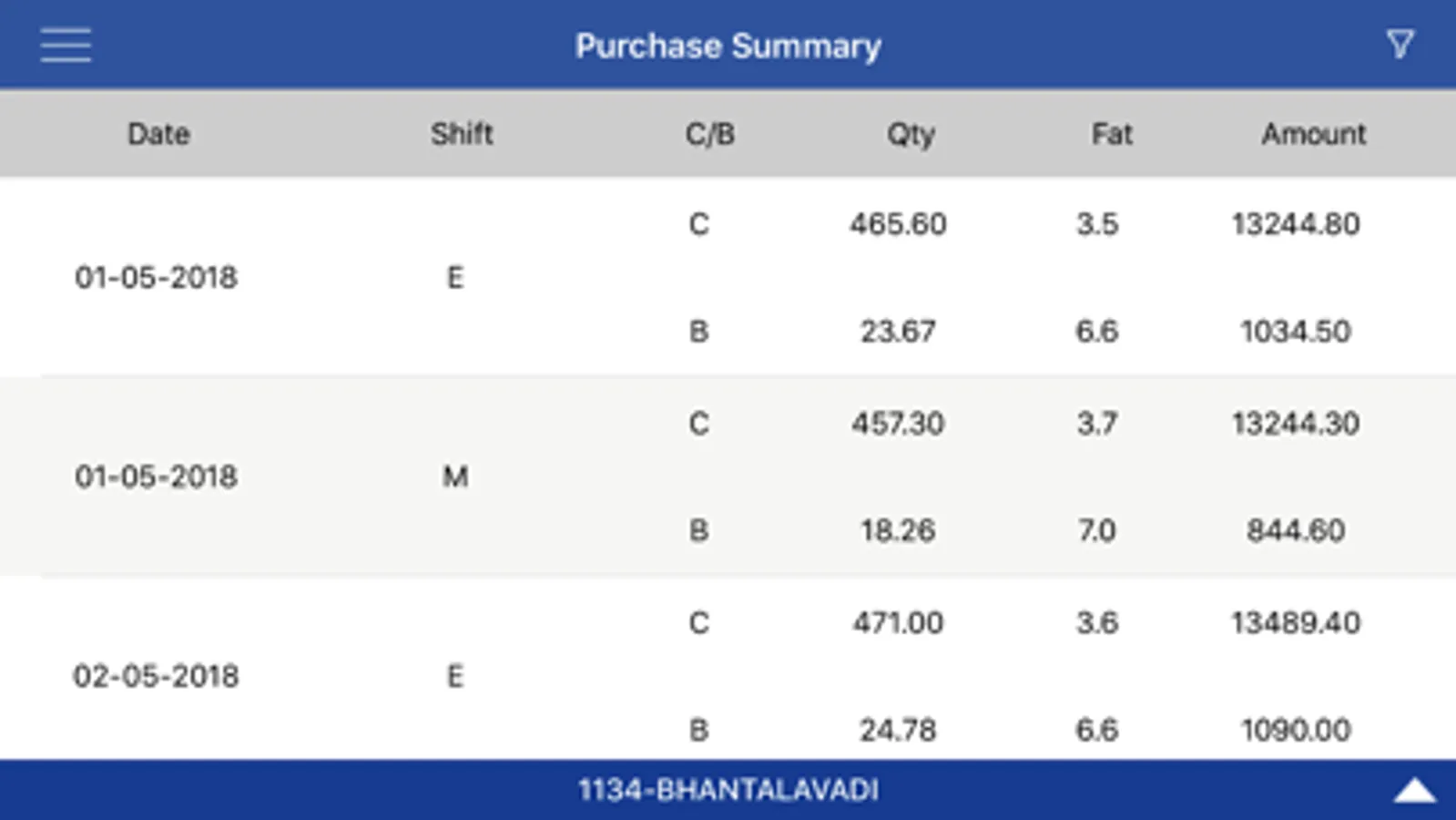Expand the bottom panel up arrow

pyautogui.click(x=1414, y=791)
